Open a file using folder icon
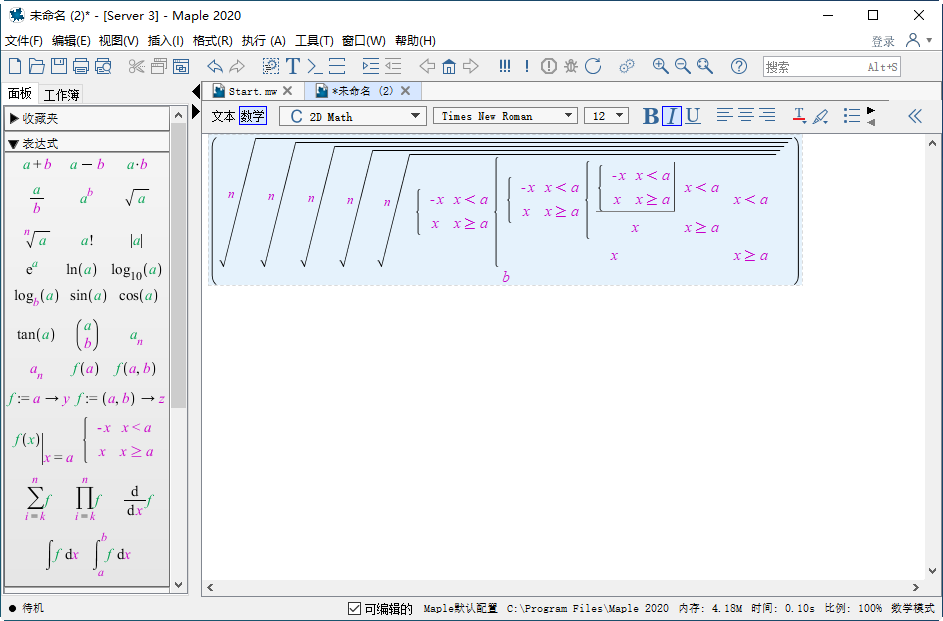943x621 pixels. (37, 66)
